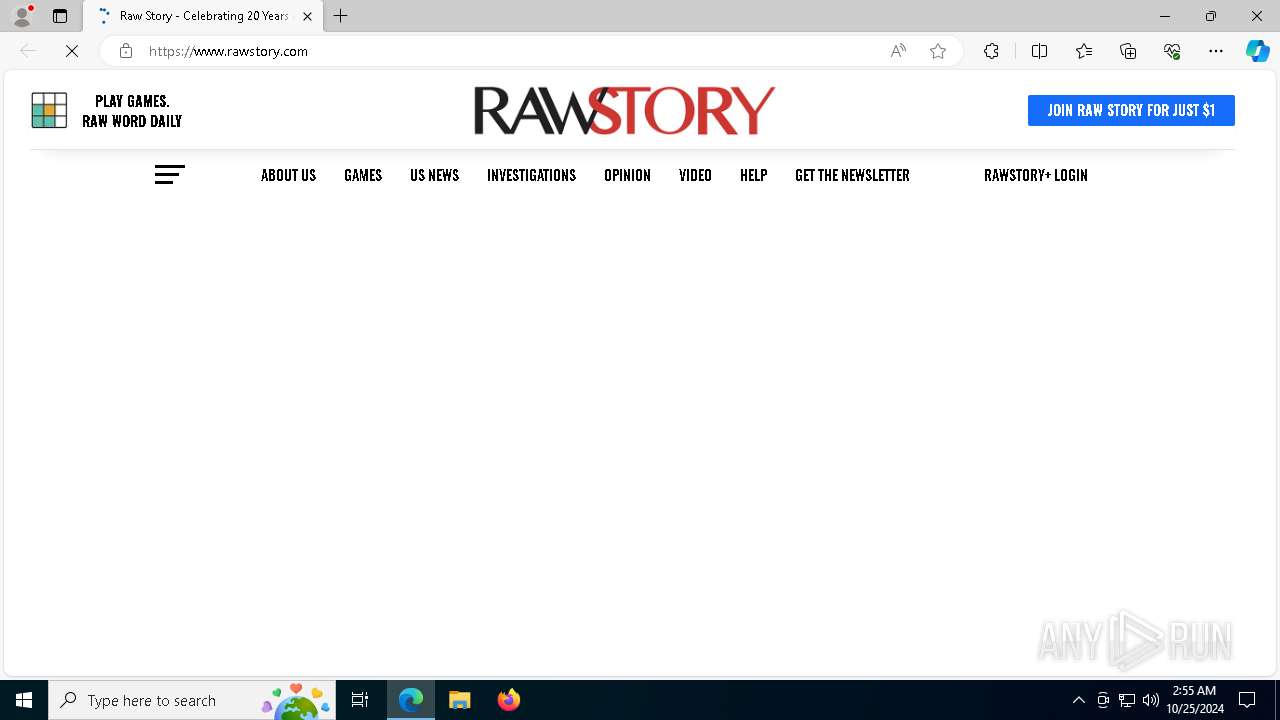This screenshot has height=720, width=1280.
Task: Open the Windows Start menu
Action: point(24,700)
